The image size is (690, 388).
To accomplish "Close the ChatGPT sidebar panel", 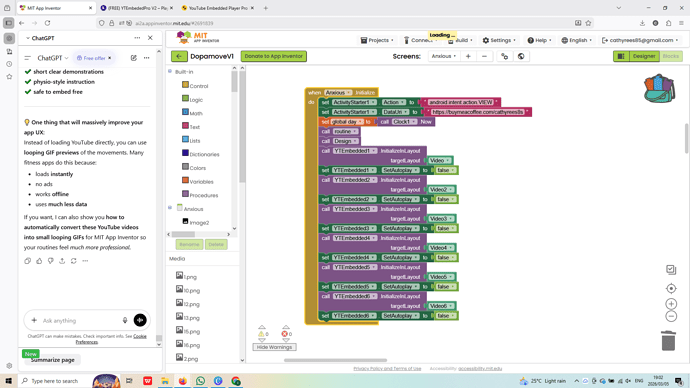I will [x=150, y=38].
